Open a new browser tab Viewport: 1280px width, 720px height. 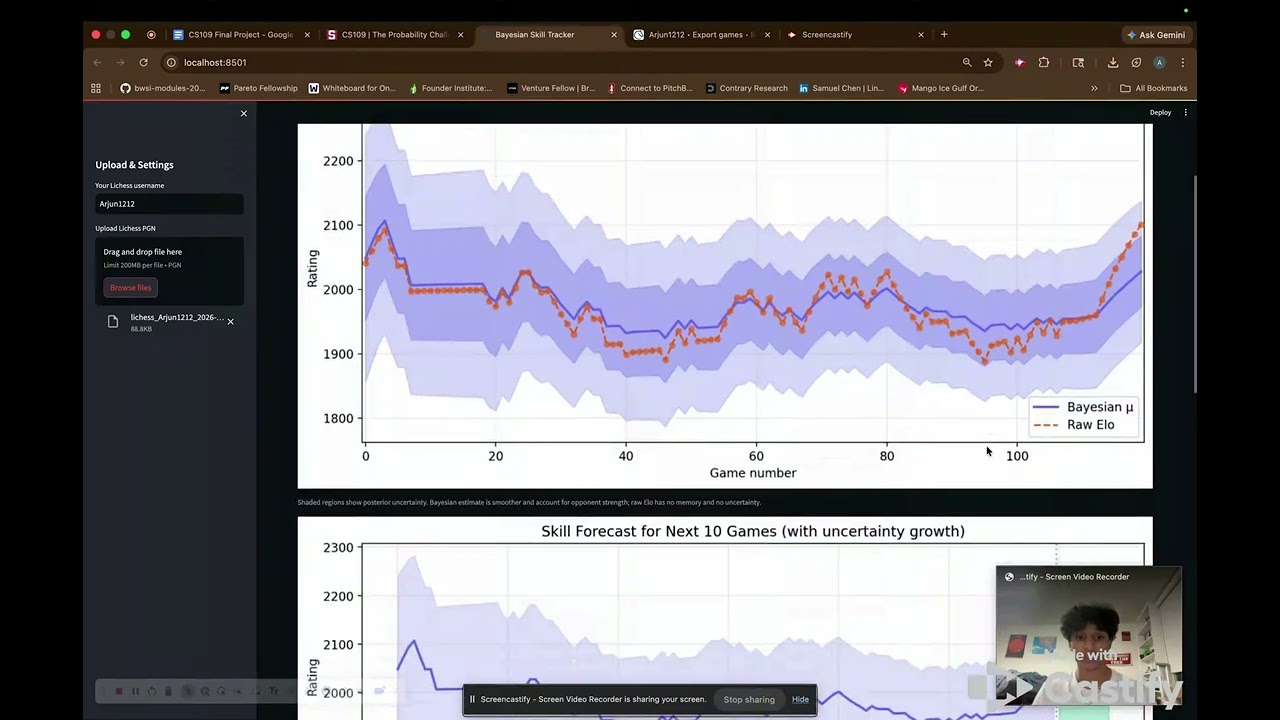[944, 34]
